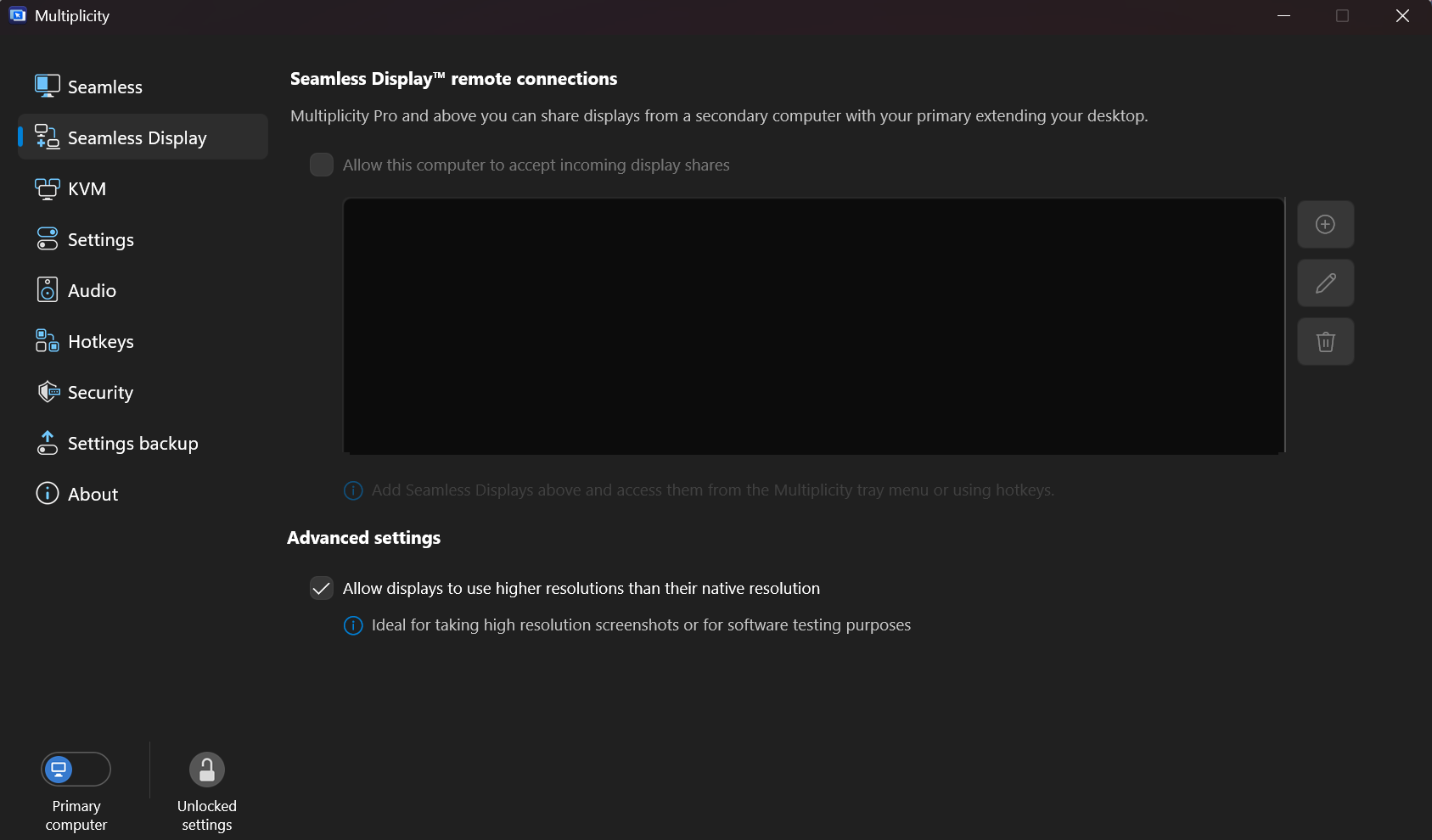This screenshot has width=1432, height=840.
Task: Click the Multiplicity app icon in title bar
Action: 18,15
